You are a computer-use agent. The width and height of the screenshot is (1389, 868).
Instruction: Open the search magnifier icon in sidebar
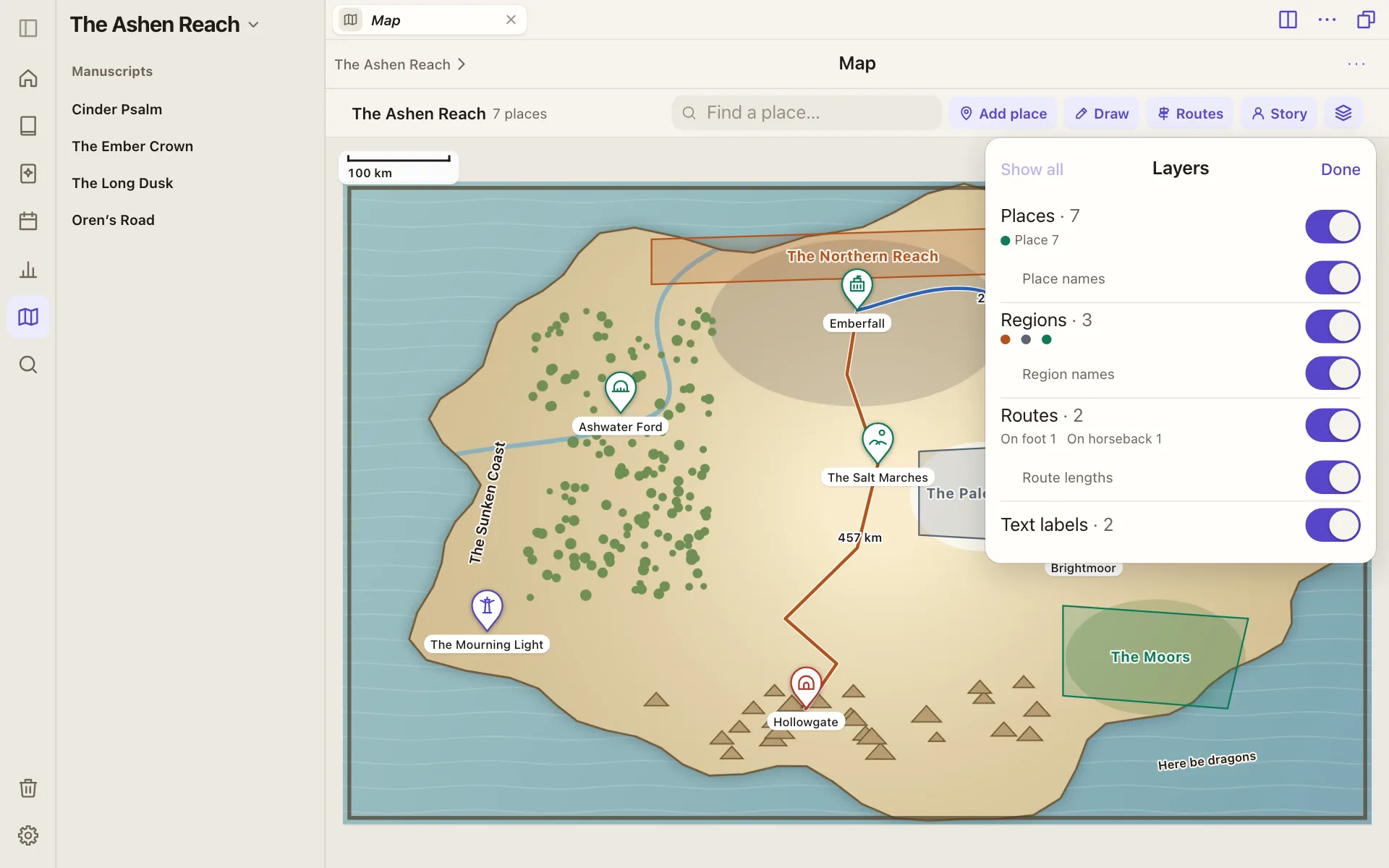pyautogui.click(x=28, y=365)
